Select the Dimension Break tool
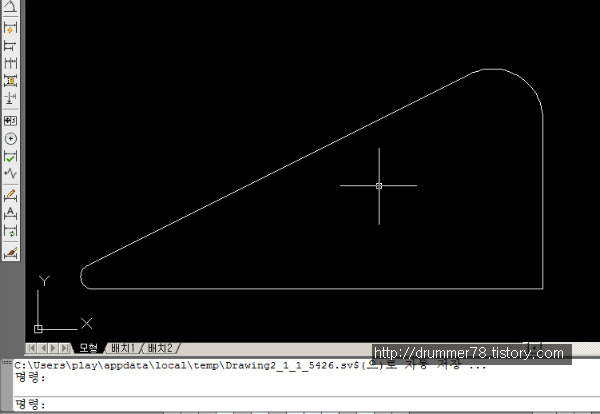The height and width of the screenshot is (414, 600). tap(10, 98)
